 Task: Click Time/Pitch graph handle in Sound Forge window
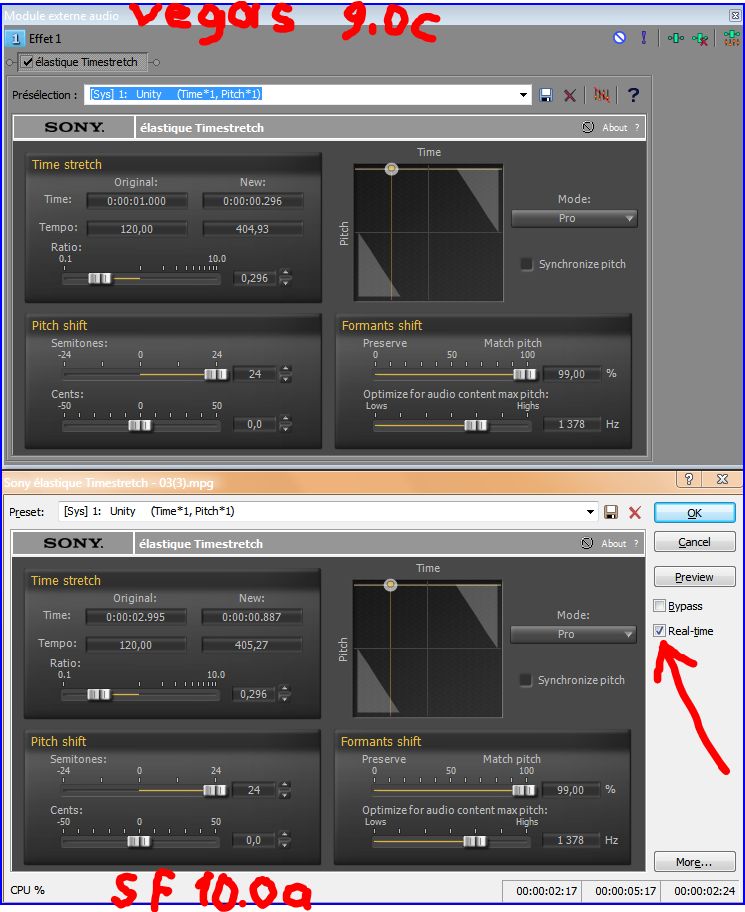click(x=391, y=585)
